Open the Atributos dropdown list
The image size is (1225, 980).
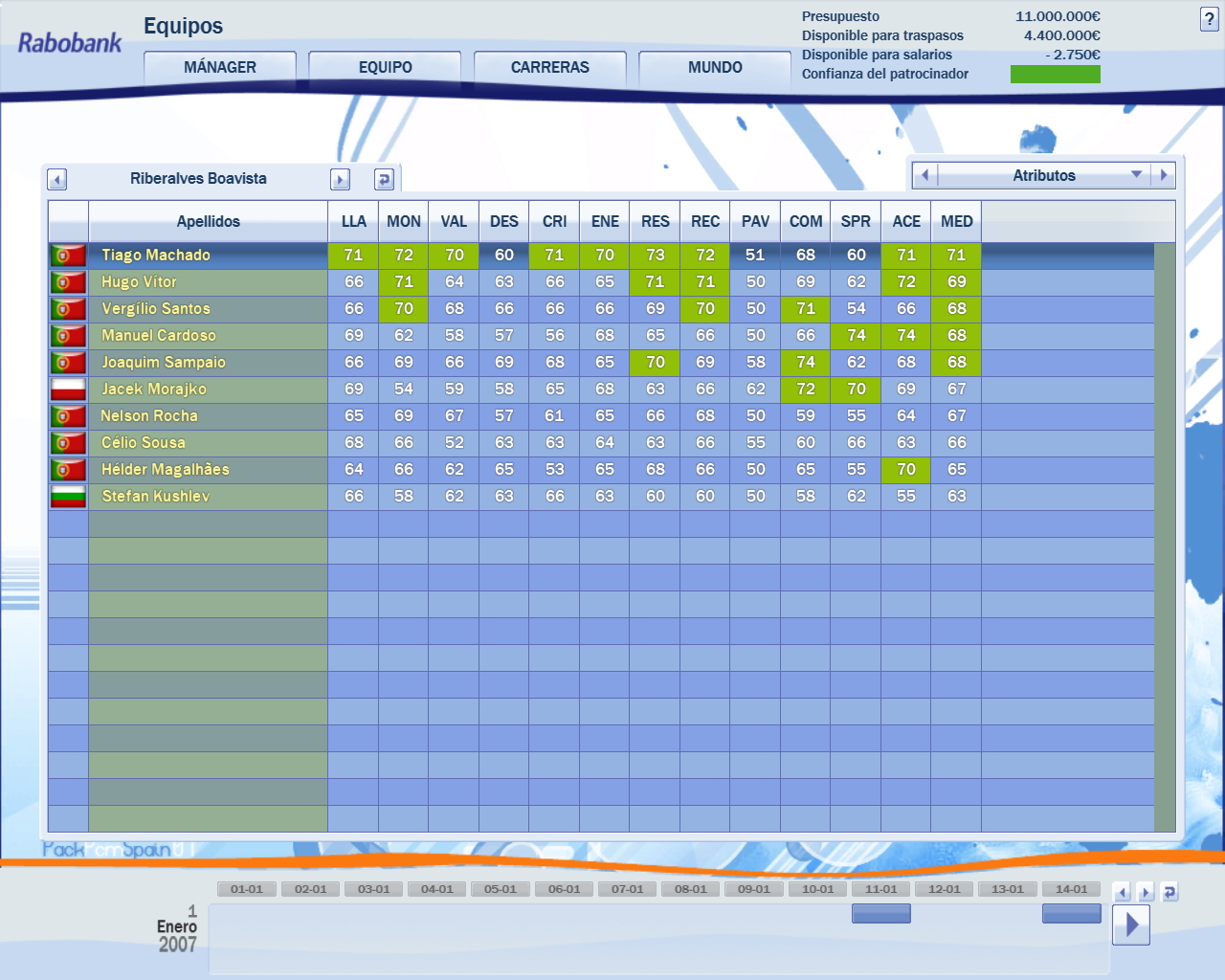point(1136,175)
